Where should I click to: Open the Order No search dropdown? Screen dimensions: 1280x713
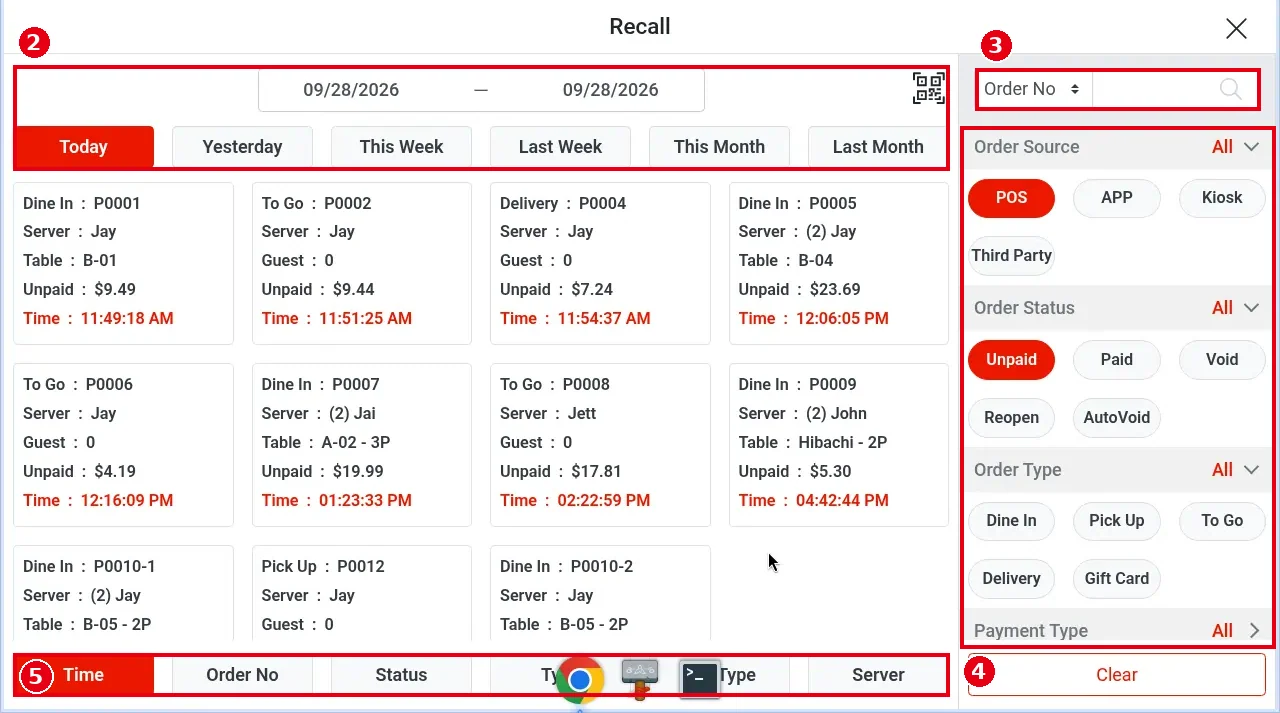click(x=1032, y=89)
